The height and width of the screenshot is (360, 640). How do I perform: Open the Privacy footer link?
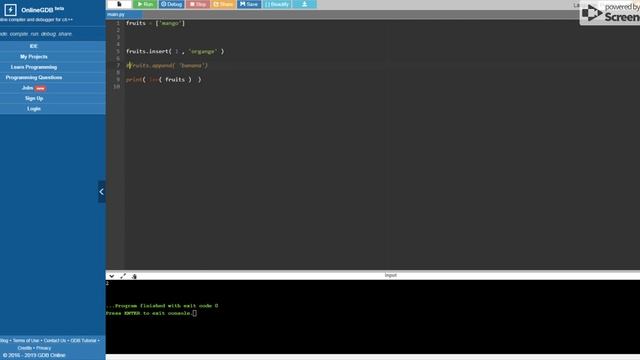43,348
